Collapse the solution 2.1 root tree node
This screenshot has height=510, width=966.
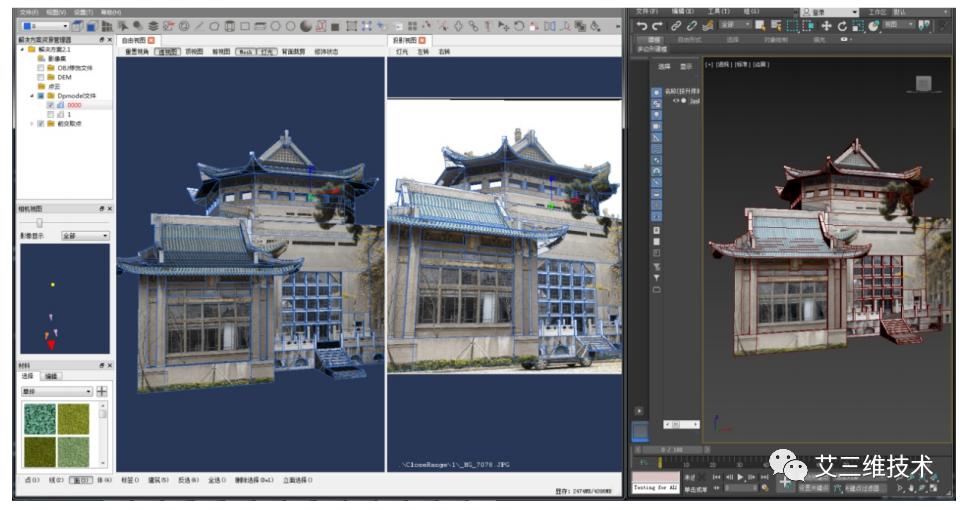point(23,49)
